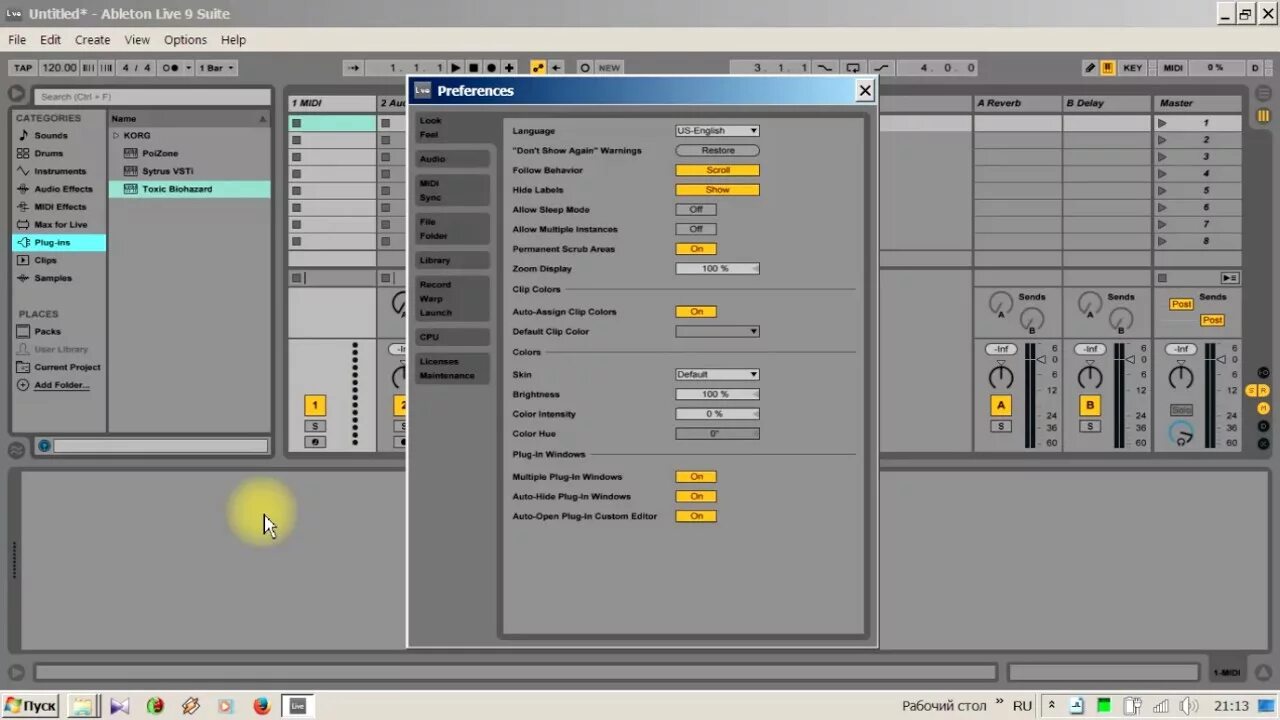Click the Instruments category icon

[x=24, y=171]
